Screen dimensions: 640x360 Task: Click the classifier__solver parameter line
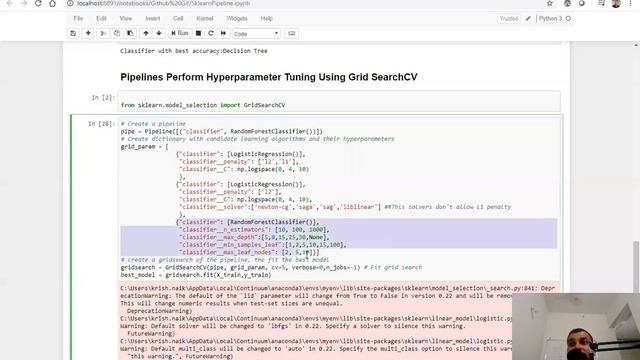tap(345, 207)
